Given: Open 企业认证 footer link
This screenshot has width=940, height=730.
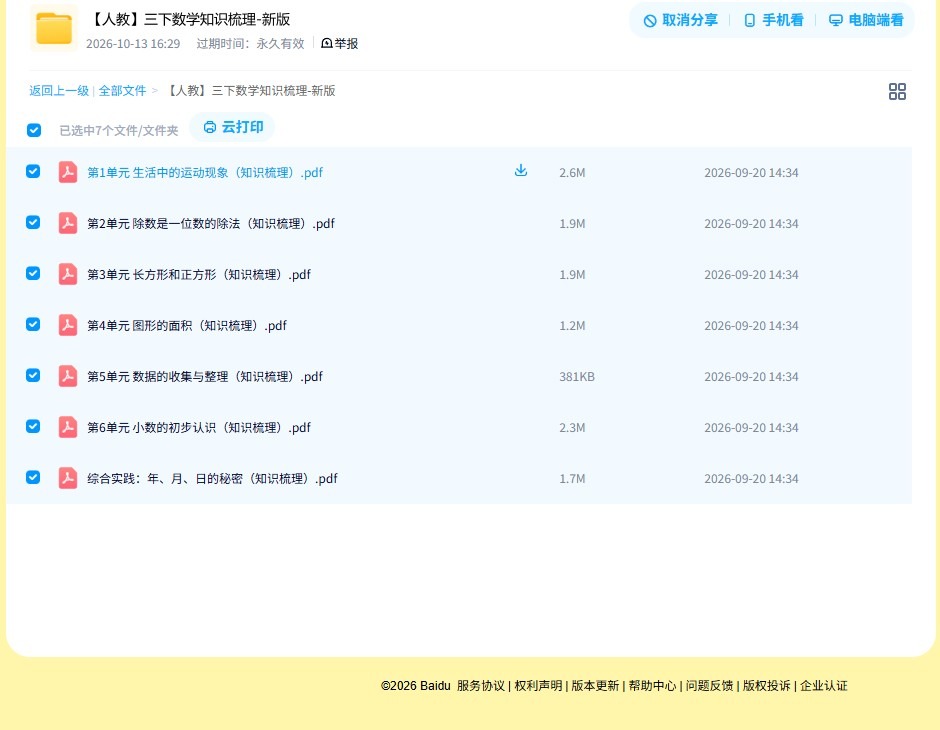Looking at the screenshot, I should [824, 686].
